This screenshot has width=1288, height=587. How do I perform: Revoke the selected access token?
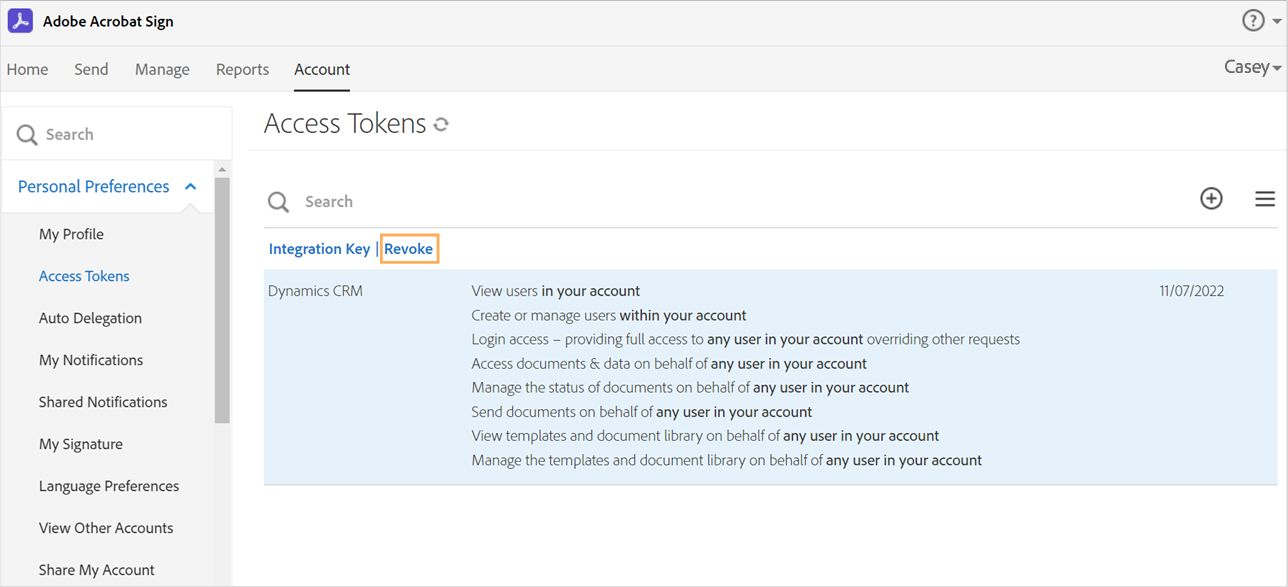[409, 249]
